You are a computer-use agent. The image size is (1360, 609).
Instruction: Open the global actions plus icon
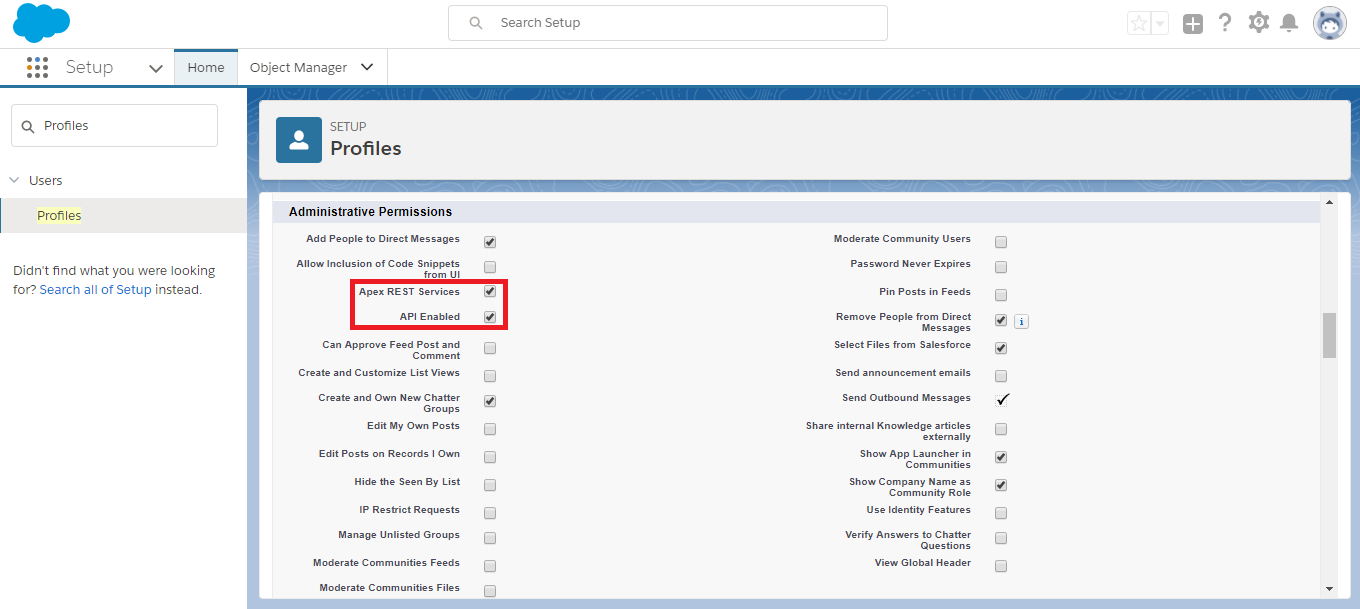coord(1192,23)
